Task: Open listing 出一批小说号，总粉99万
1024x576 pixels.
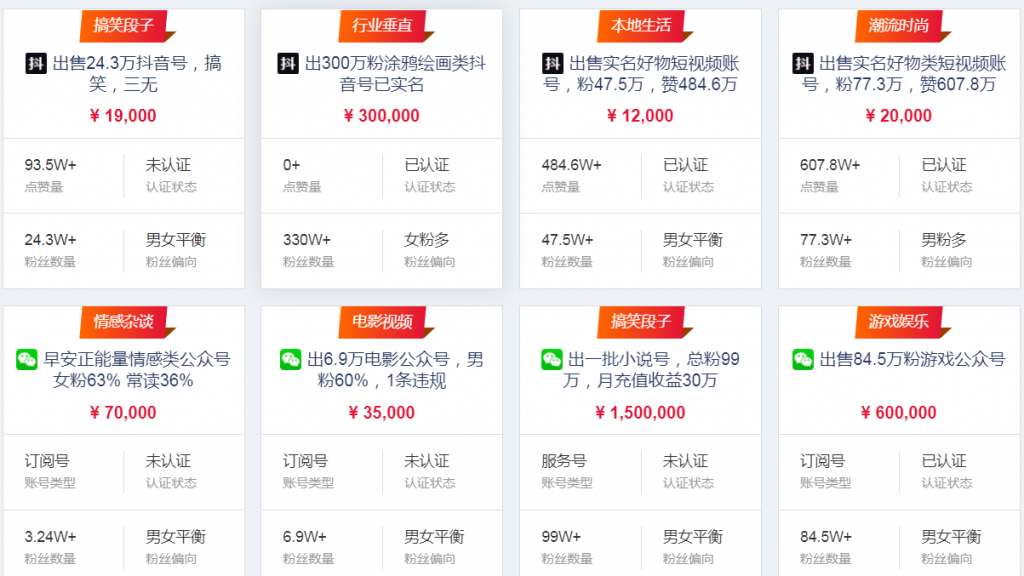Action: 652,370
